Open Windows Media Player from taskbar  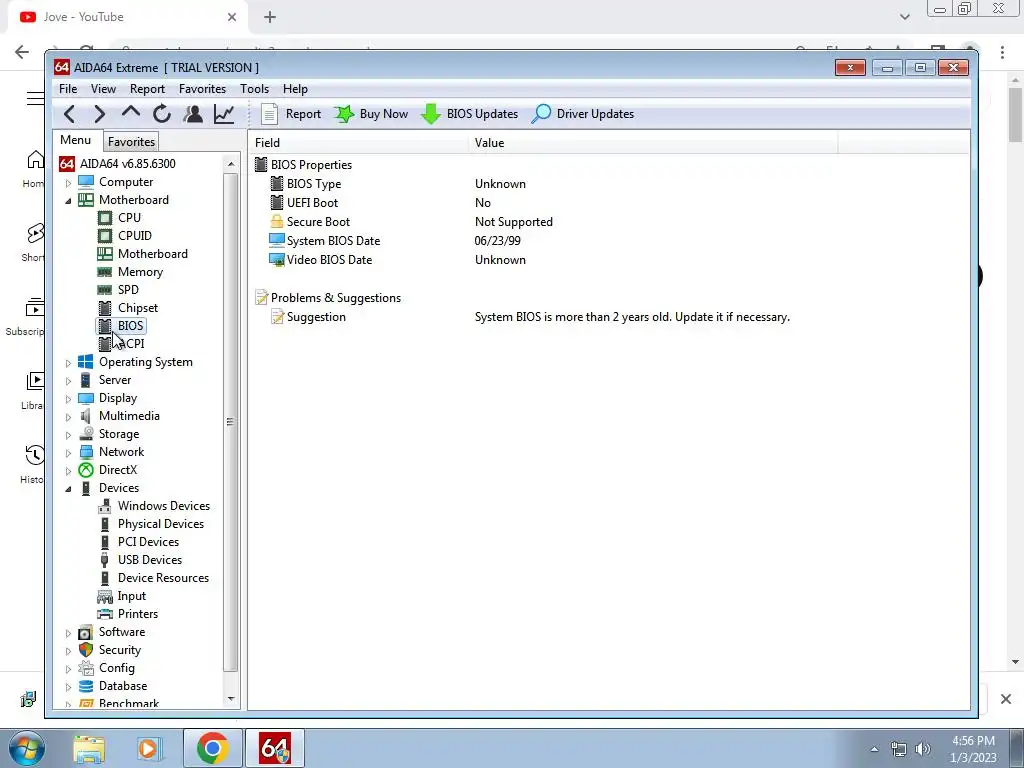pos(149,749)
